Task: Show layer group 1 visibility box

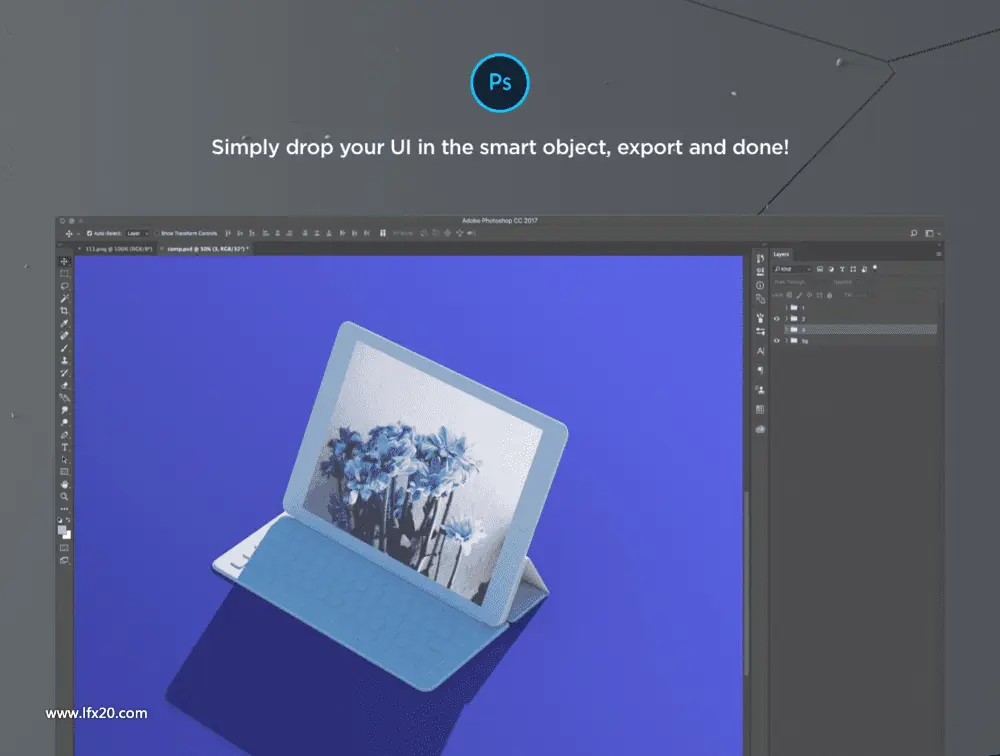Action: click(777, 308)
